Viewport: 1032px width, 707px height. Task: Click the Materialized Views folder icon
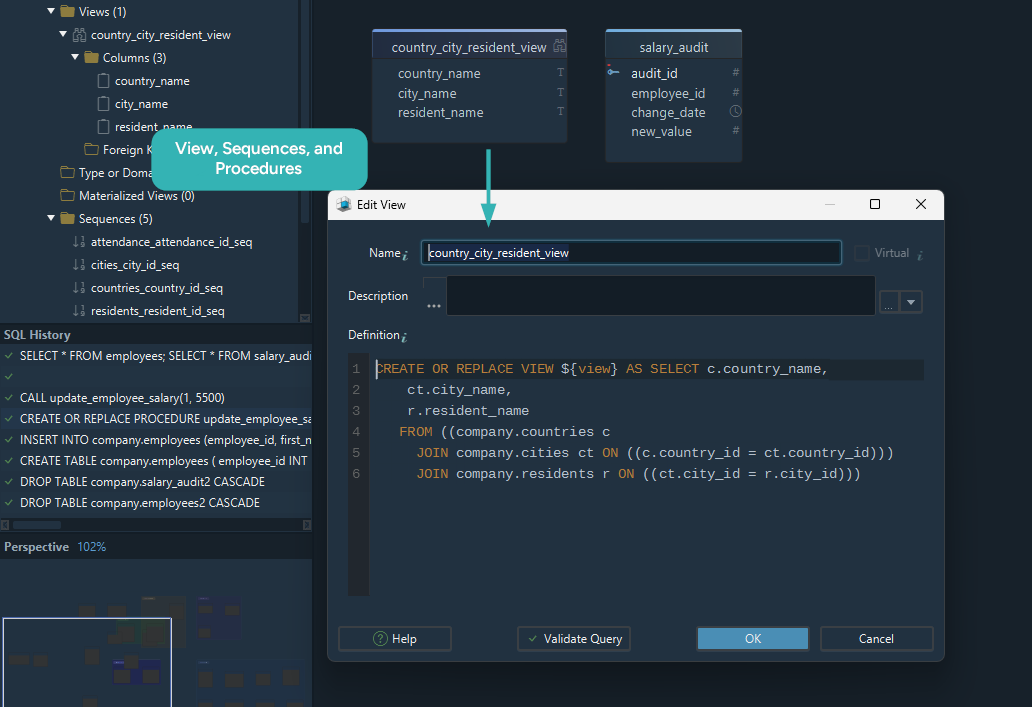click(x=67, y=195)
